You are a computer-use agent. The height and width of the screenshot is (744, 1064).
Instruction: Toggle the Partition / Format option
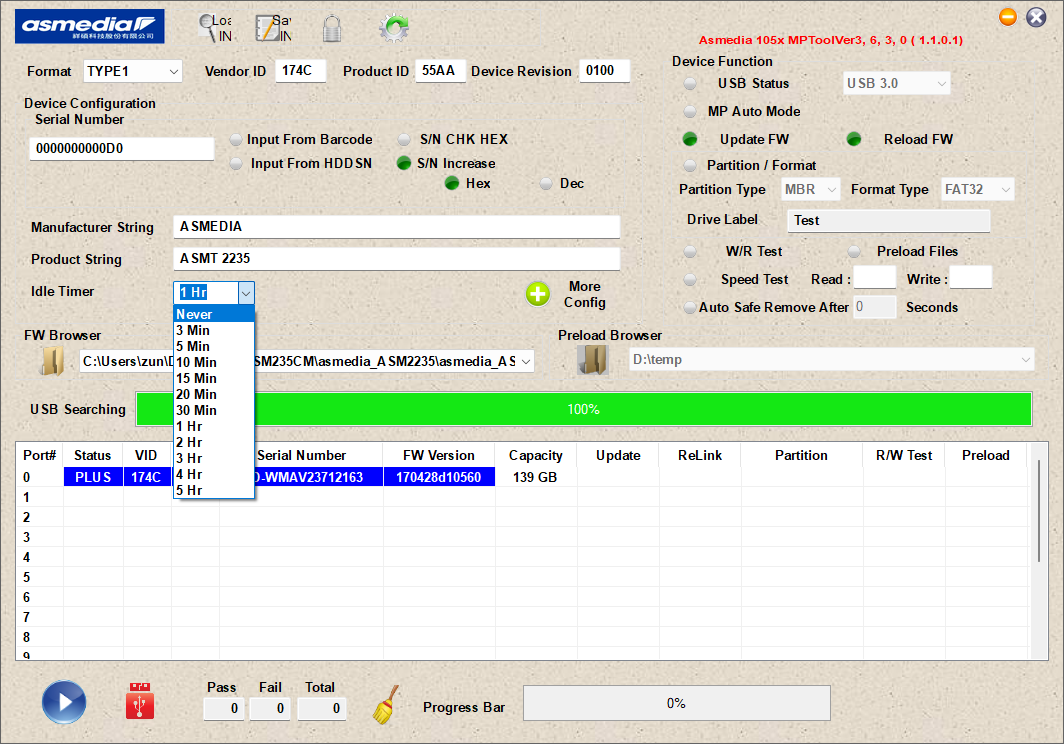[690, 165]
